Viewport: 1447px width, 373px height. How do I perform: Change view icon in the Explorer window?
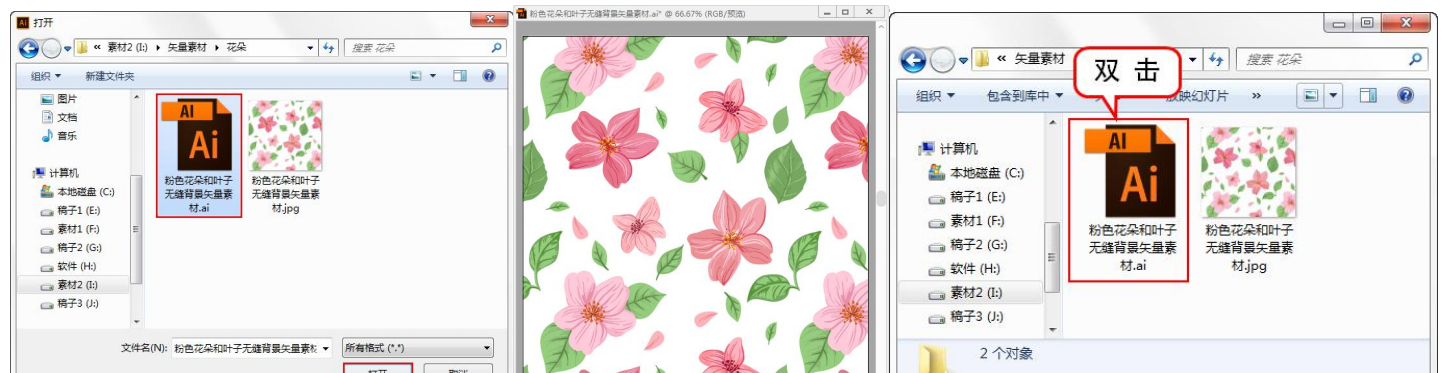(x=1310, y=96)
